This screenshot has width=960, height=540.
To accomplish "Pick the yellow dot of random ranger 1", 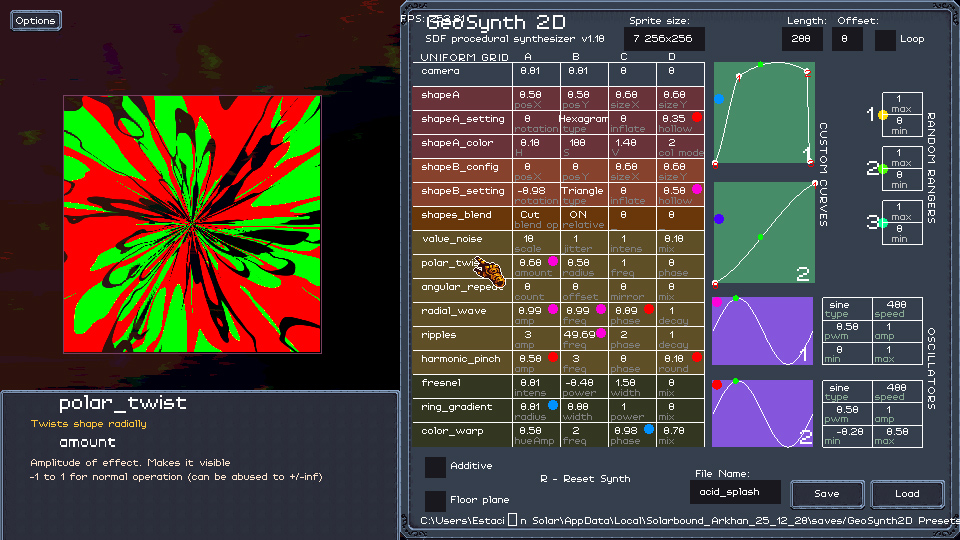I will (x=883, y=115).
